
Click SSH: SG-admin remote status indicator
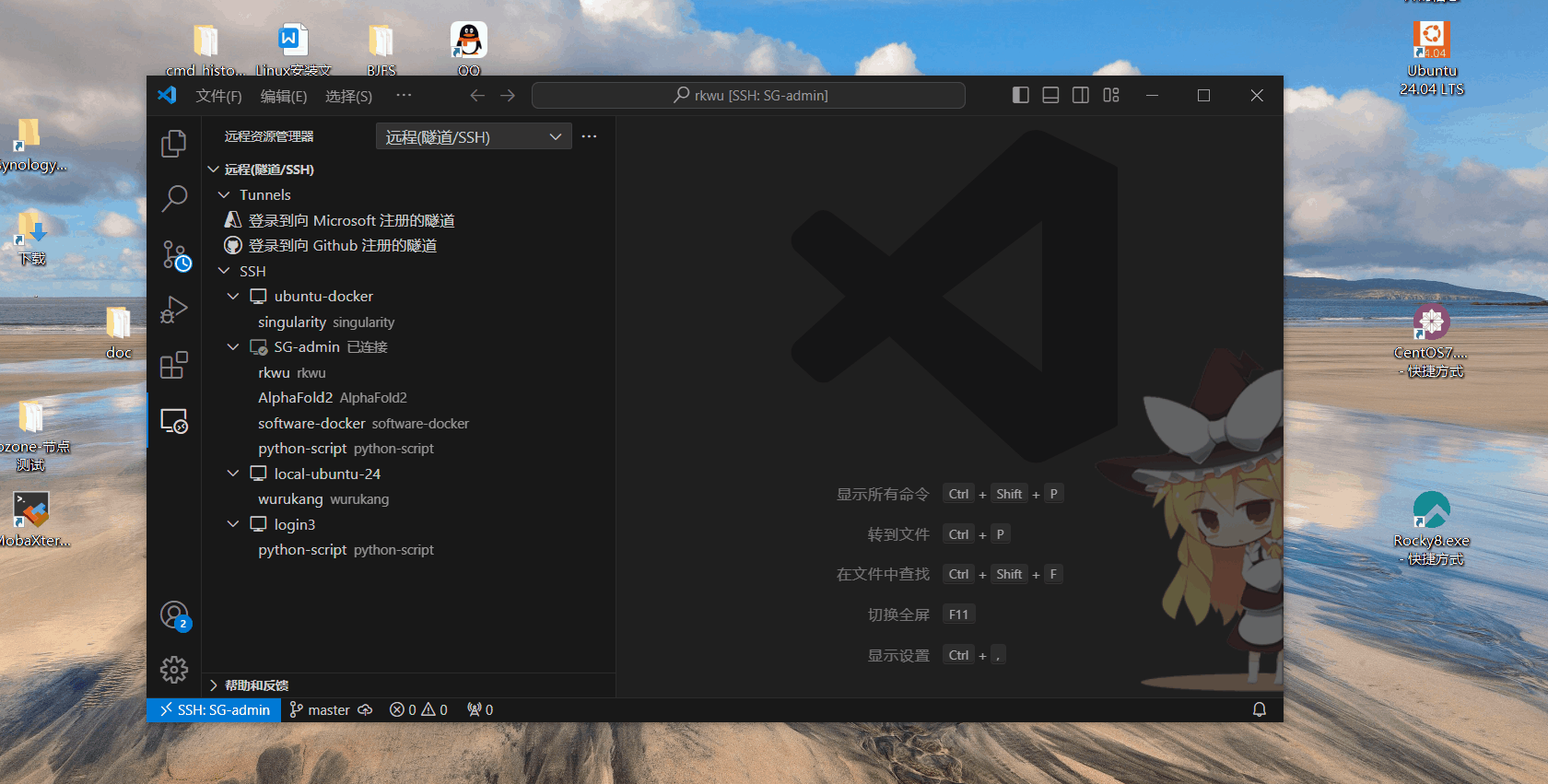(x=214, y=709)
